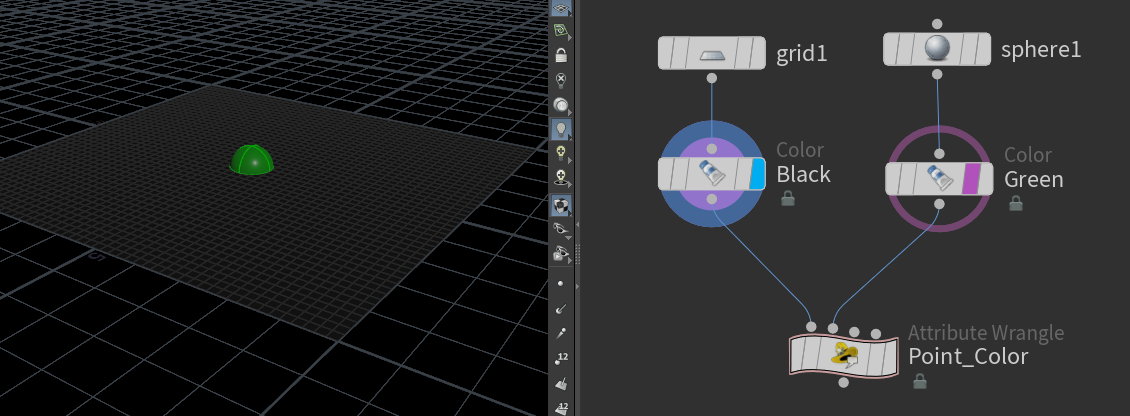The width and height of the screenshot is (1130, 416).
Task: Toggle display point trails icon
Action: [561, 333]
